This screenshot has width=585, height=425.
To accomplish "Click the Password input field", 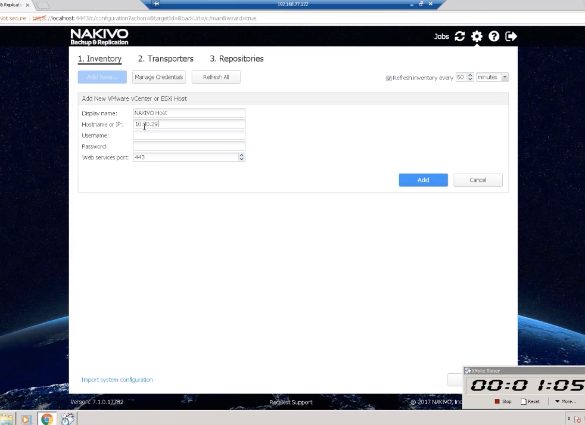I will tap(189, 146).
